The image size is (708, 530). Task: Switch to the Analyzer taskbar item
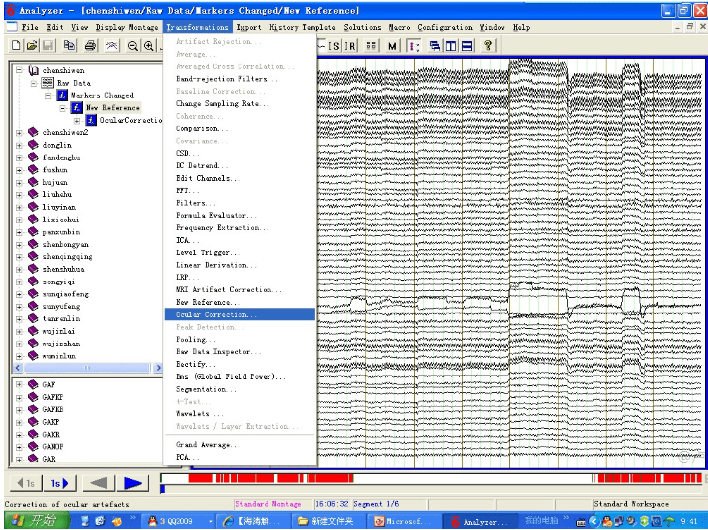pyautogui.click(x=480, y=521)
